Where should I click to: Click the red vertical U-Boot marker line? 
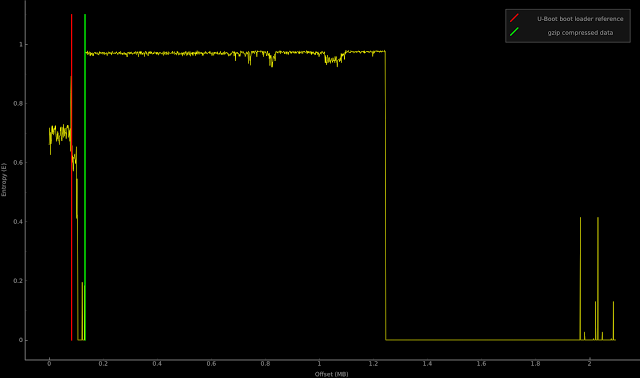click(71, 177)
